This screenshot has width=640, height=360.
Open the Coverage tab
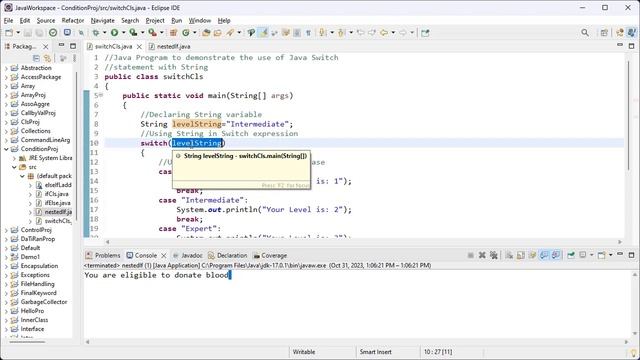coord(270,256)
